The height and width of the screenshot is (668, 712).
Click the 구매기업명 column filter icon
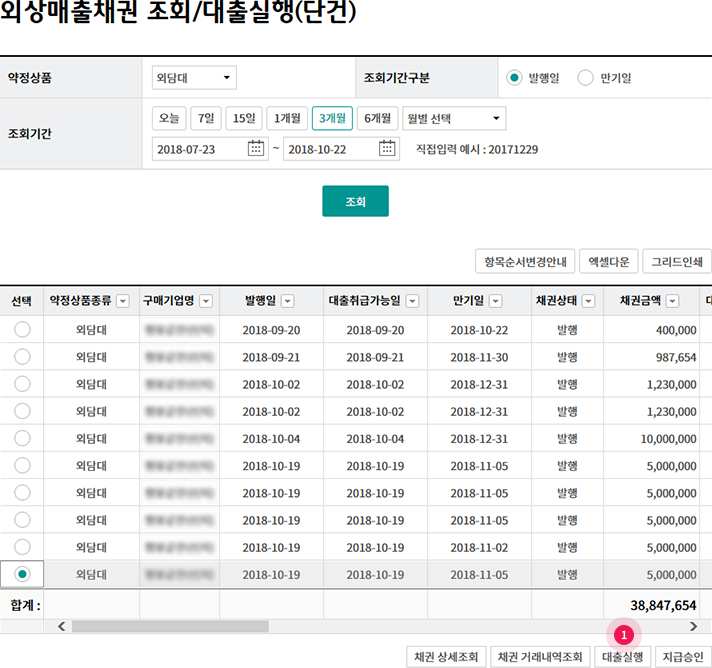pyautogui.click(x=206, y=301)
